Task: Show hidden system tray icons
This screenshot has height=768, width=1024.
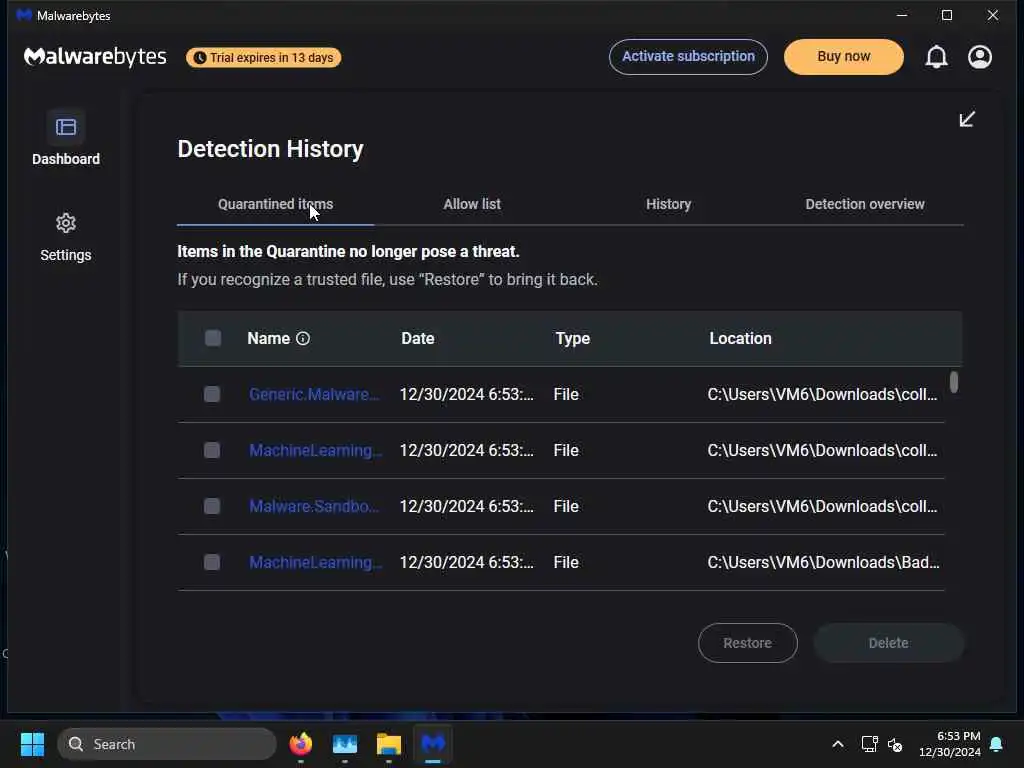Action: pyautogui.click(x=838, y=744)
